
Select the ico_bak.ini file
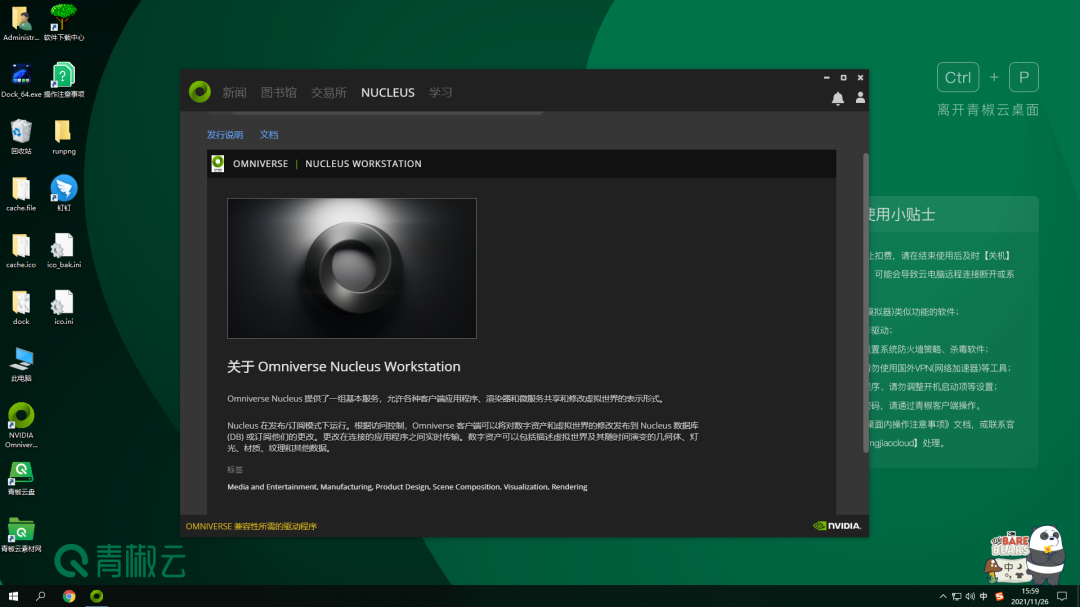[x=63, y=251]
